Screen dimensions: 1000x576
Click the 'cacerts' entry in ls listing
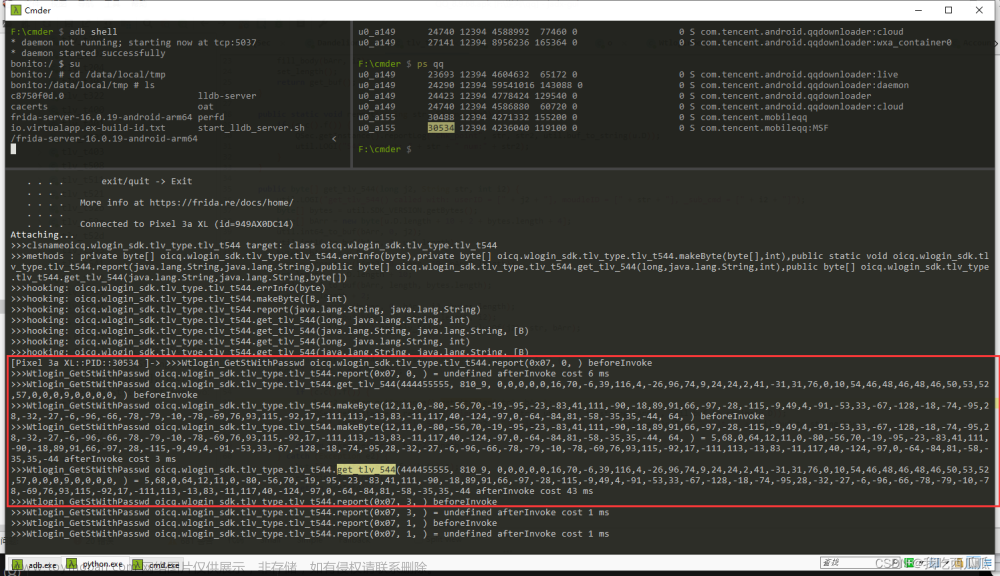[29, 107]
